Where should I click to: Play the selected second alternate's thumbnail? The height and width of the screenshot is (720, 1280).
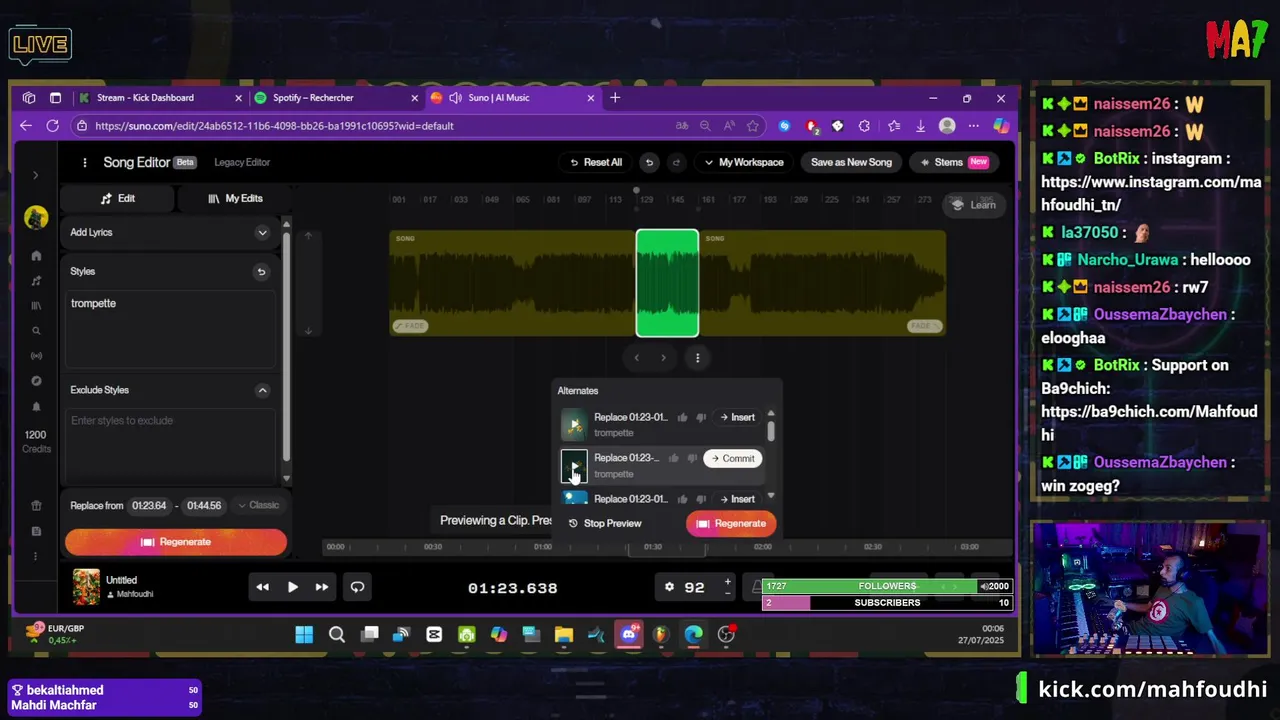click(574, 466)
